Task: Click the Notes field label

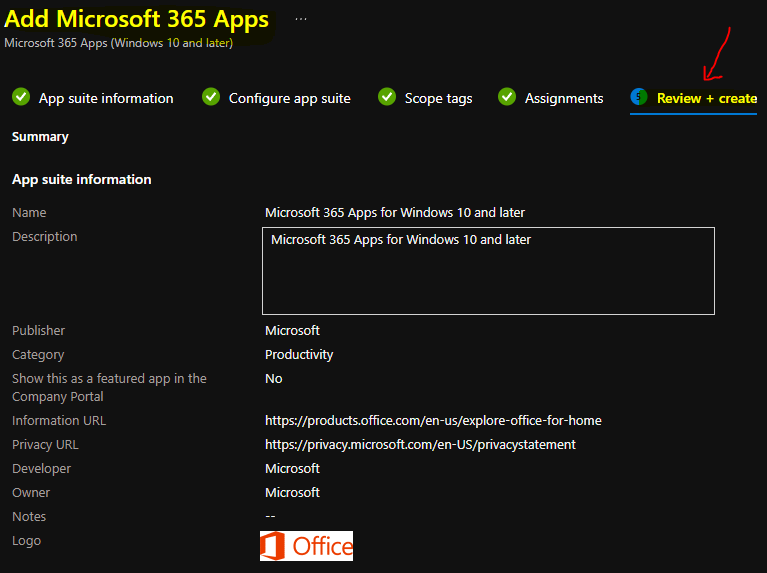Action: pyautogui.click(x=29, y=516)
